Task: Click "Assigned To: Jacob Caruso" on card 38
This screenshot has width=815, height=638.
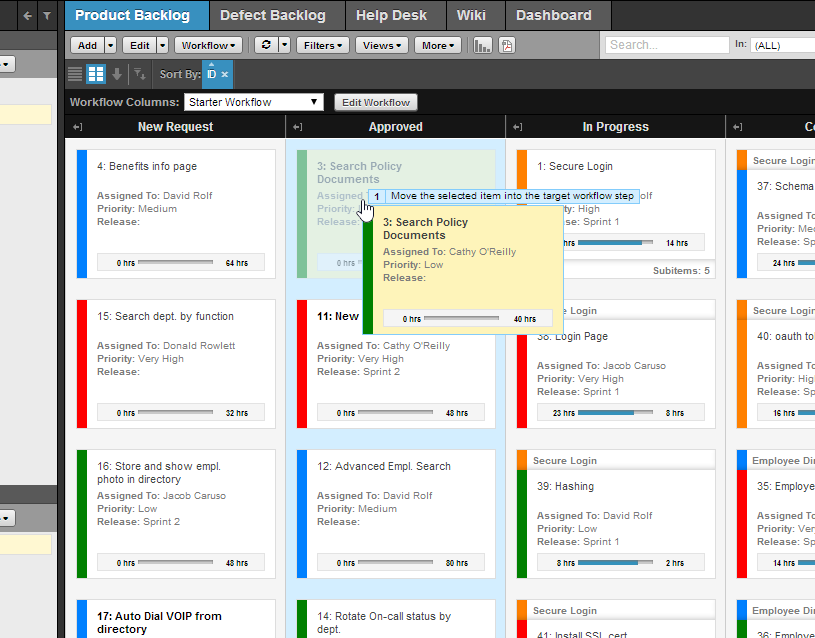Action: click(x=601, y=366)
